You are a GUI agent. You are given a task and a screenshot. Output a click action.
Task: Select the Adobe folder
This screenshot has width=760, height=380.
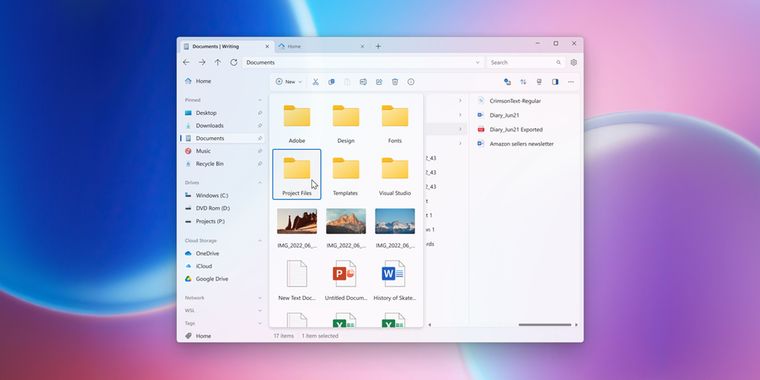click(x=297, y=123)
